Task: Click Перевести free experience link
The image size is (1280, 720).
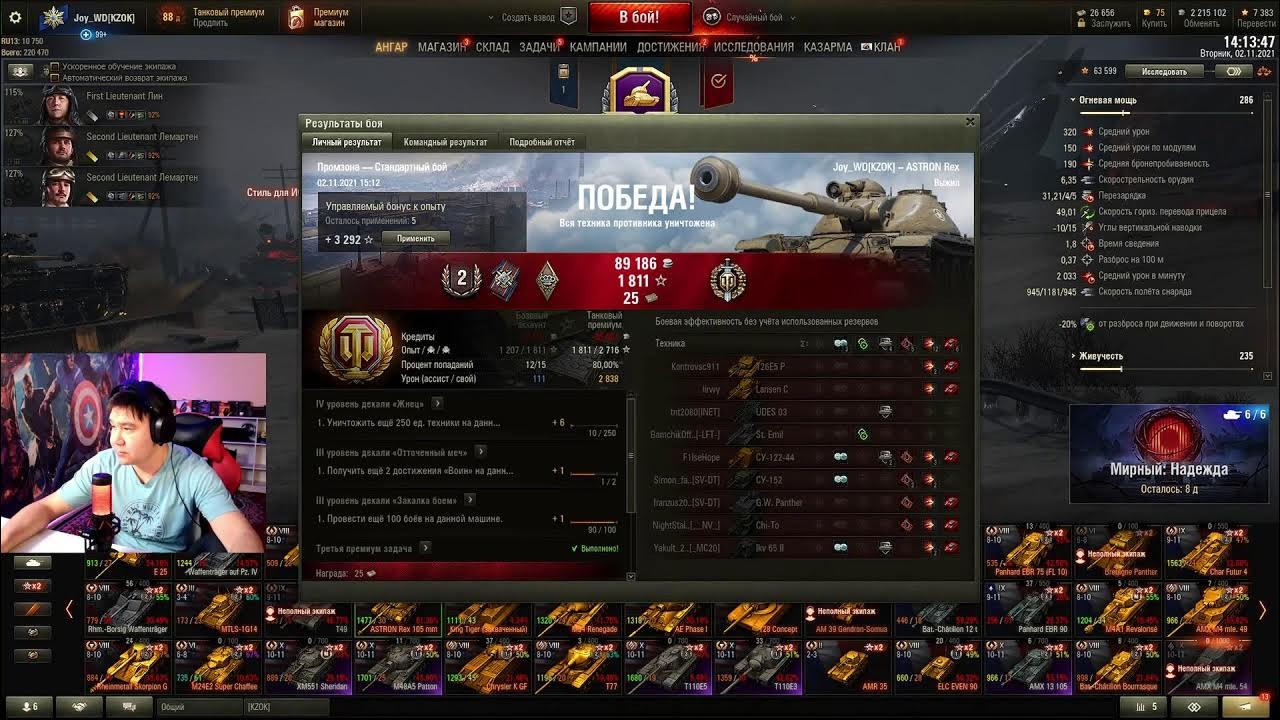Action: (x=1256, y=23)
